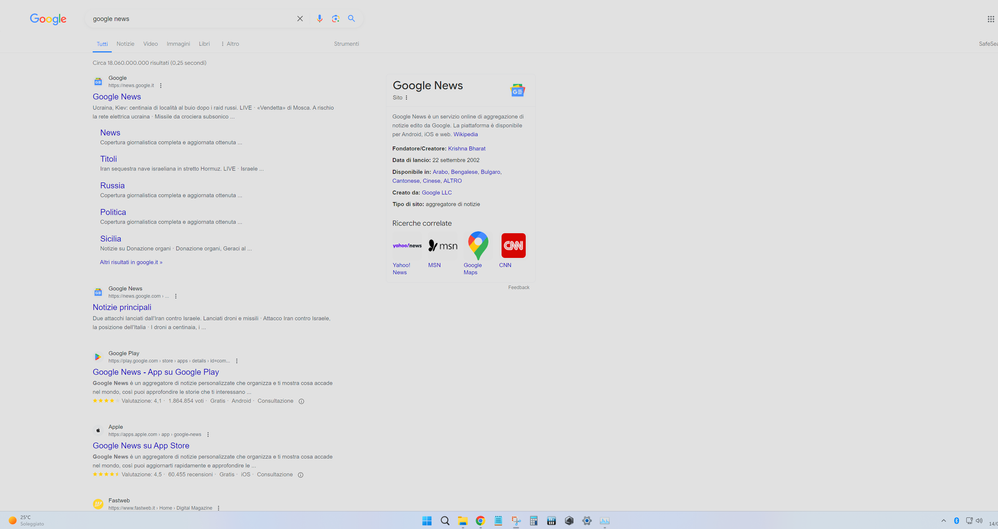
Task: Click the Fastweb favicon
Action: point(98,504)
